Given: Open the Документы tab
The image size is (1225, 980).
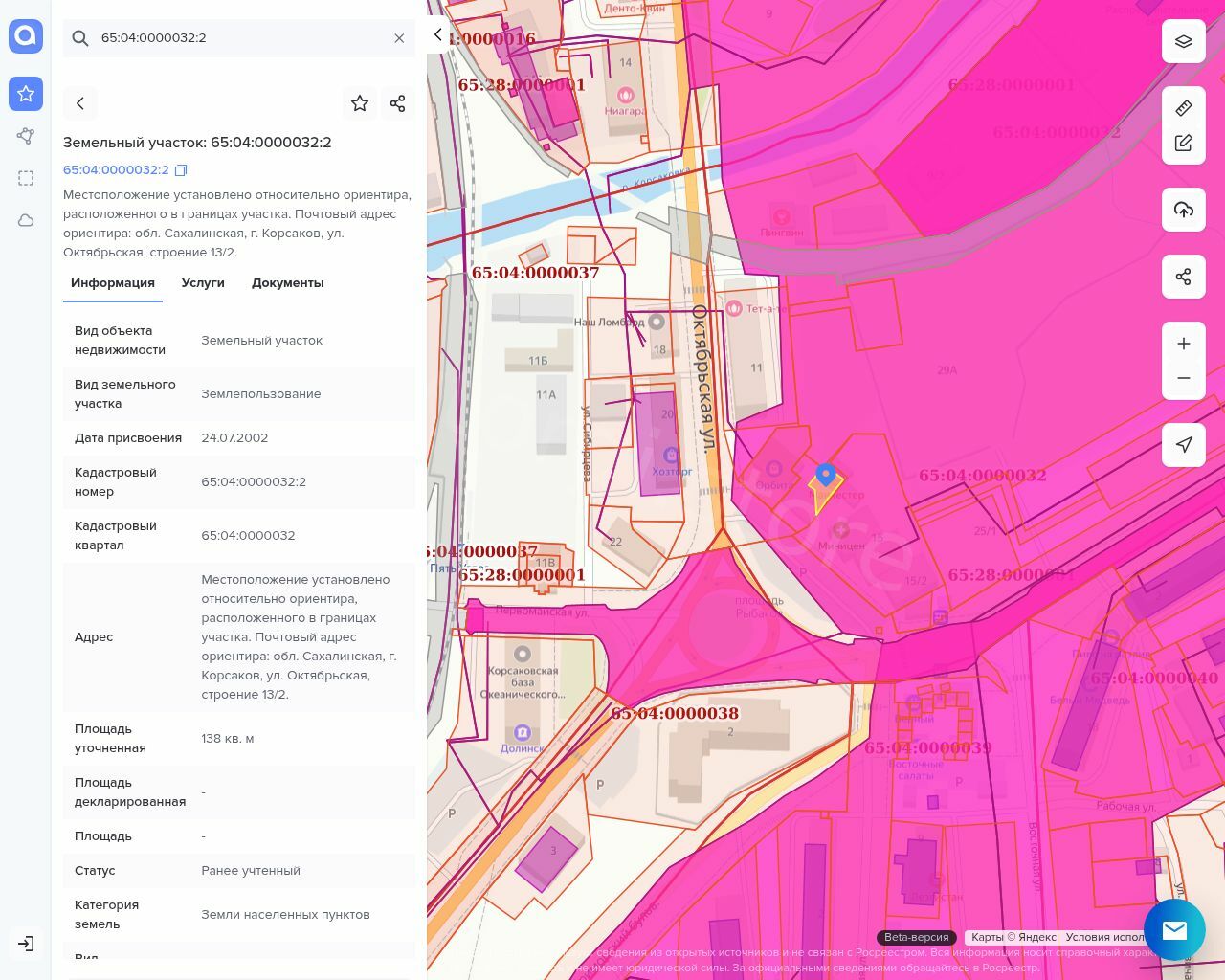Looking at the screenshot, I should click(287, 283).
